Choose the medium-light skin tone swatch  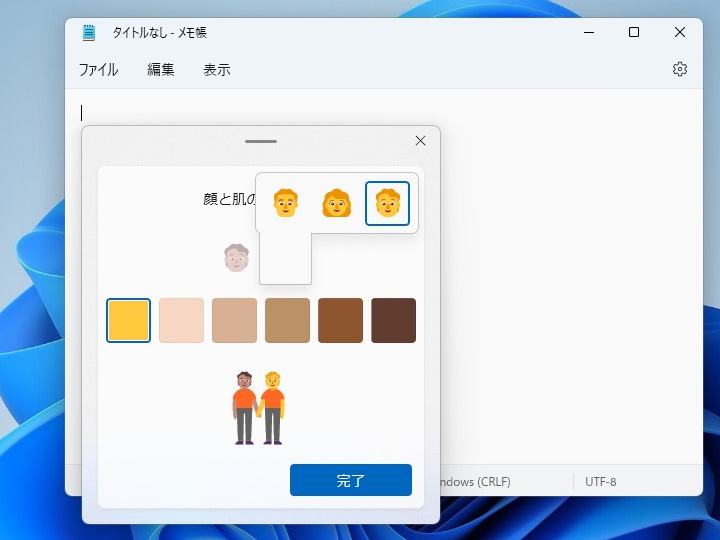(234, 321)
